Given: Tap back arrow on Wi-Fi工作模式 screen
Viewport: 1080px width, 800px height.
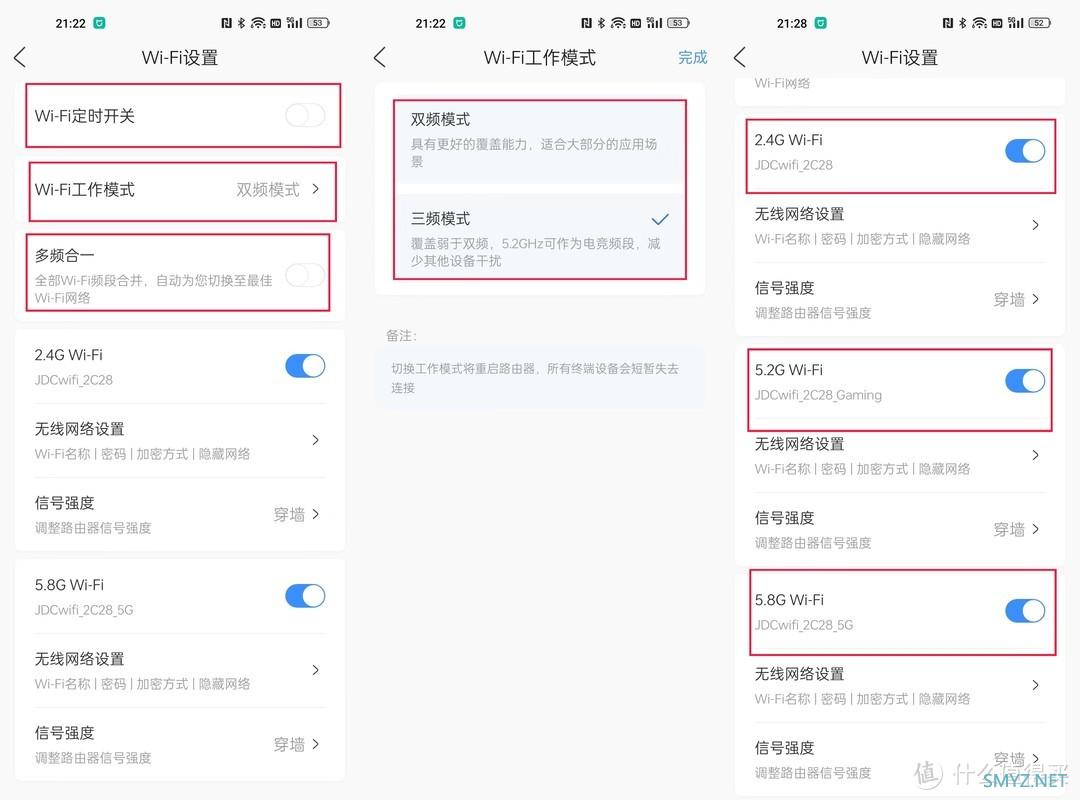Looking at the screenshot, I should tap(380, 57).
